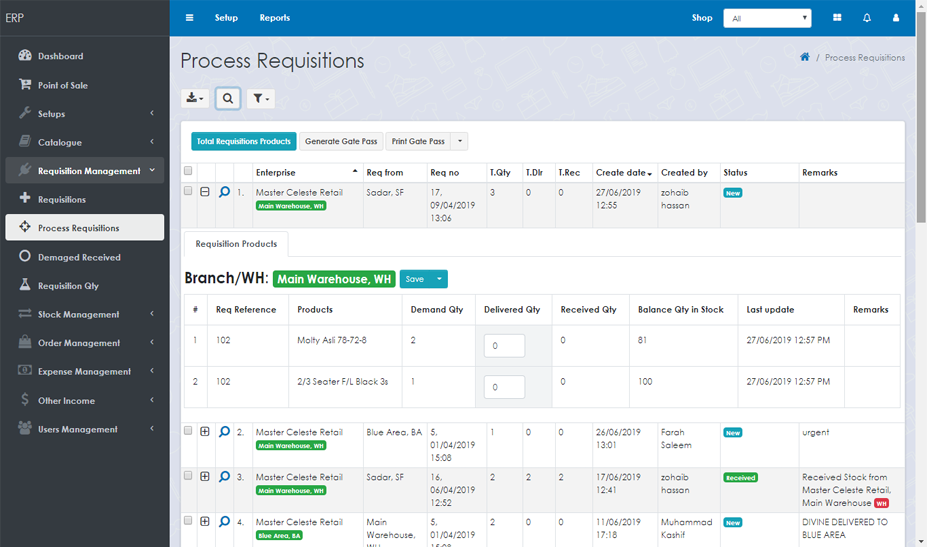Toggle the select-all checkbox in table header

tap(188, 172)
